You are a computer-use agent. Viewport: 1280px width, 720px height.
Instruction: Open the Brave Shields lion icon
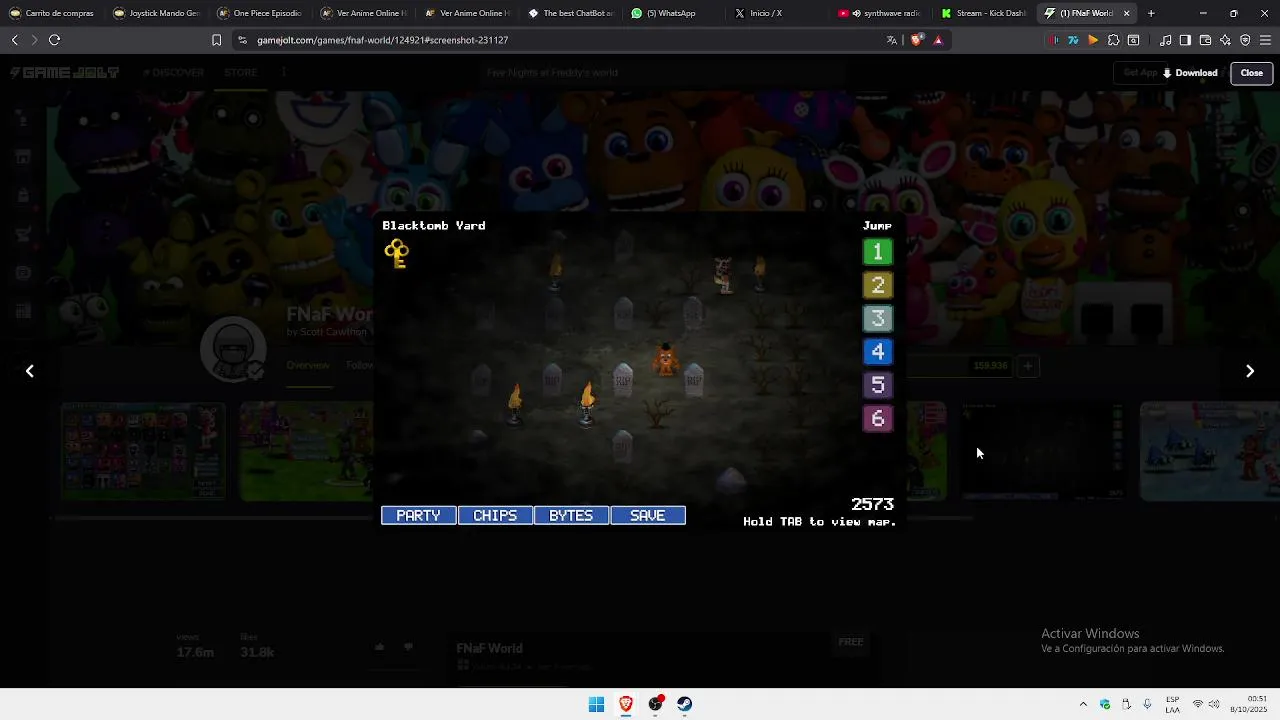916,40
